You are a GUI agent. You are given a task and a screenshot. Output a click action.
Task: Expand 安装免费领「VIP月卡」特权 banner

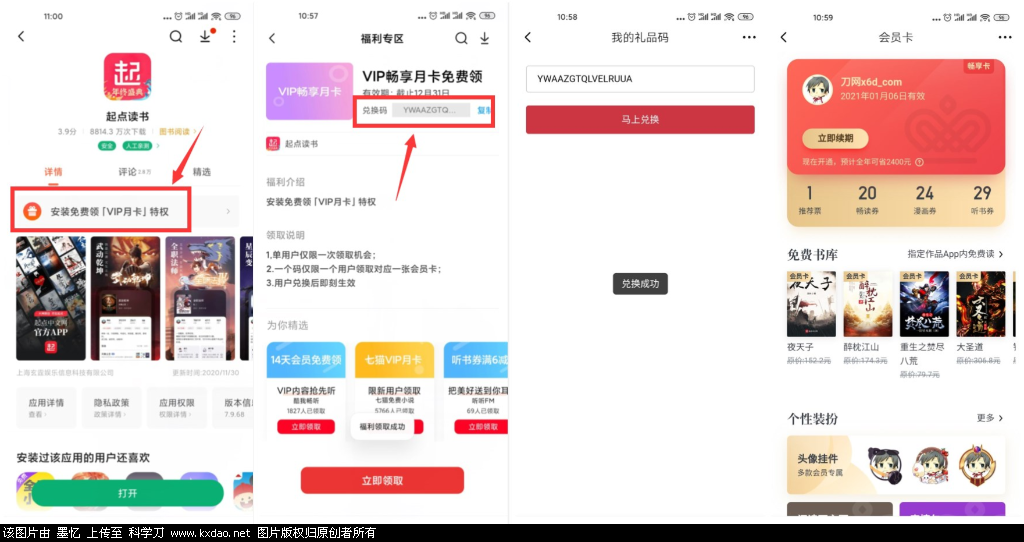[x=126, y=211]
